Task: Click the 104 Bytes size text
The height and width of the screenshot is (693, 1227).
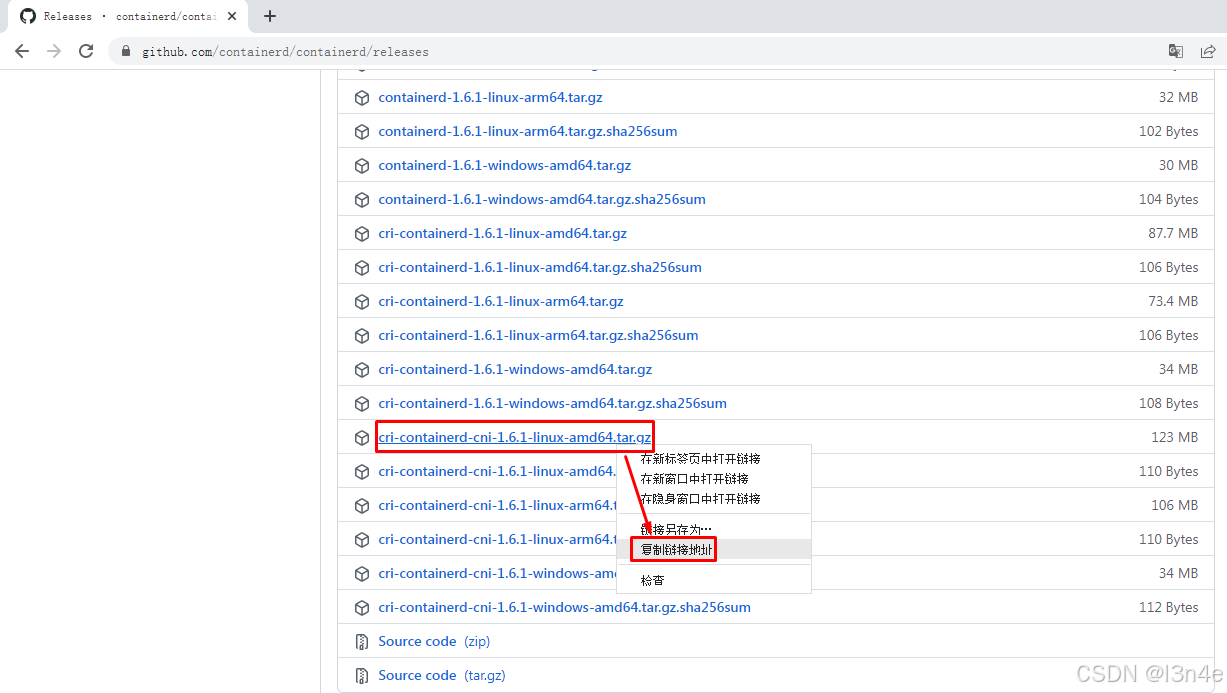Action: click(1168, 200)
